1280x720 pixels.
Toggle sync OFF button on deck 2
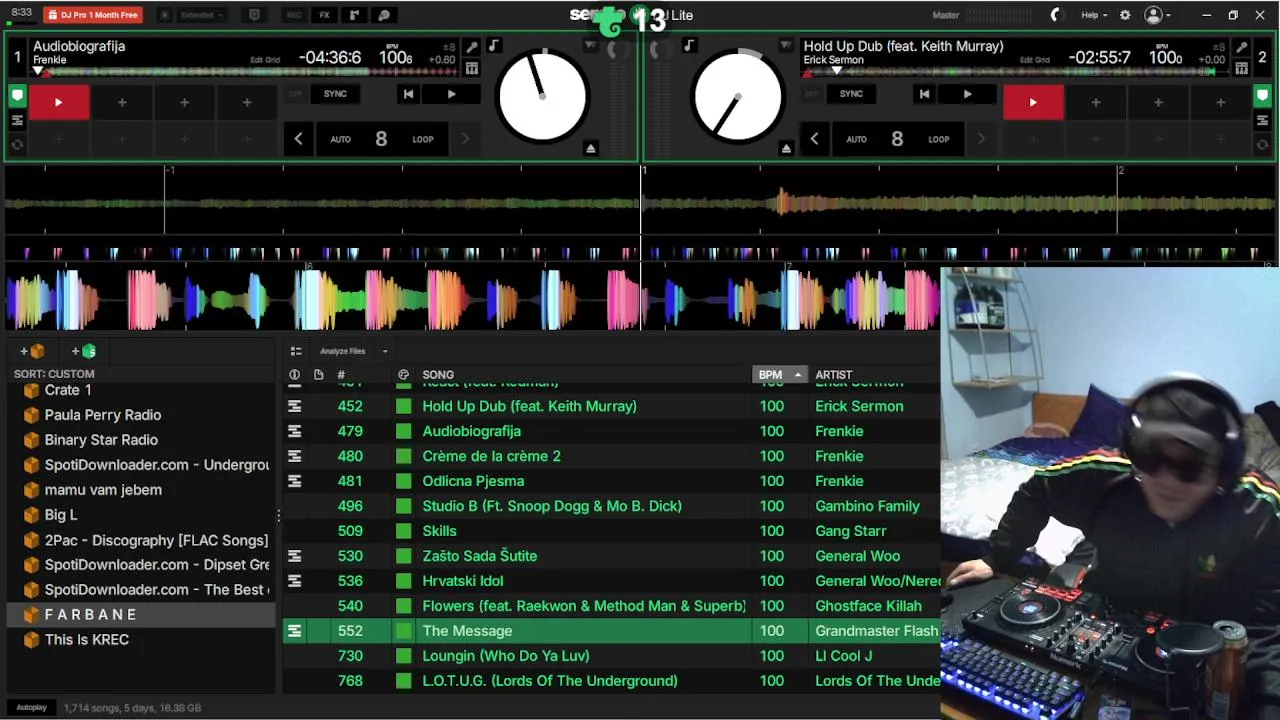click(811, 94)
